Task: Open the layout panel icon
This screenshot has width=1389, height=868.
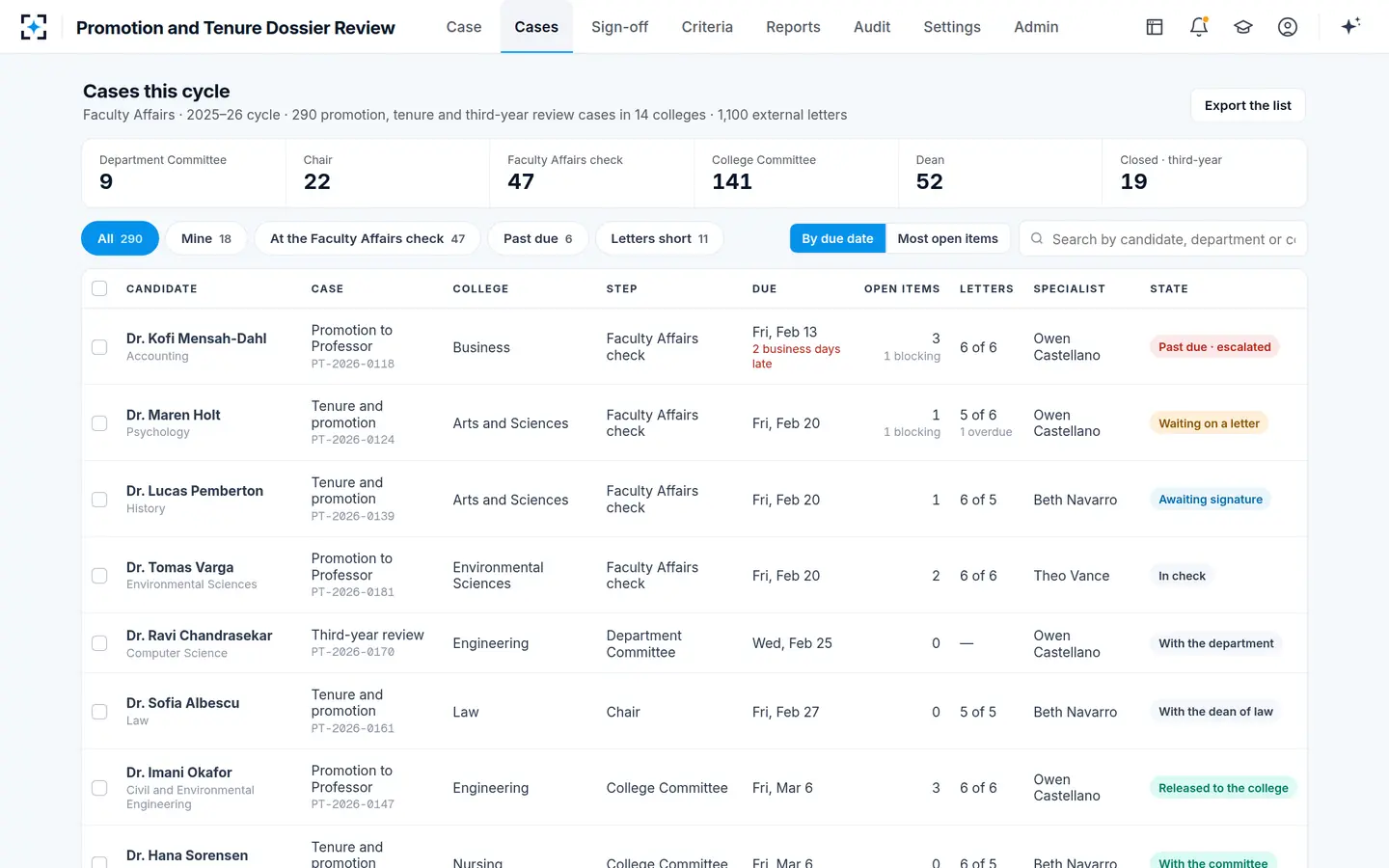Action: tap(1155, 27)
